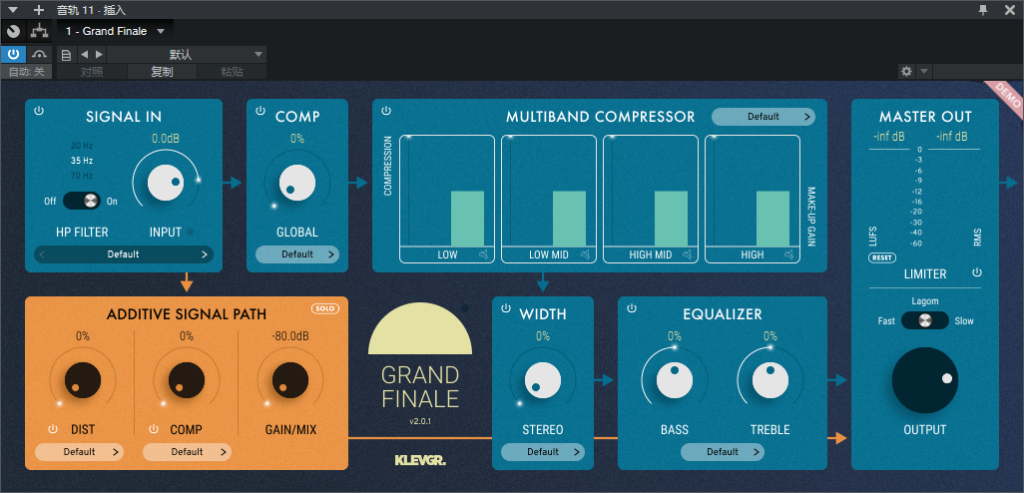Click the BASS equalizer knob
Image resolution: width=1024 pixels, height=493 pixels.
pos(675,380)
